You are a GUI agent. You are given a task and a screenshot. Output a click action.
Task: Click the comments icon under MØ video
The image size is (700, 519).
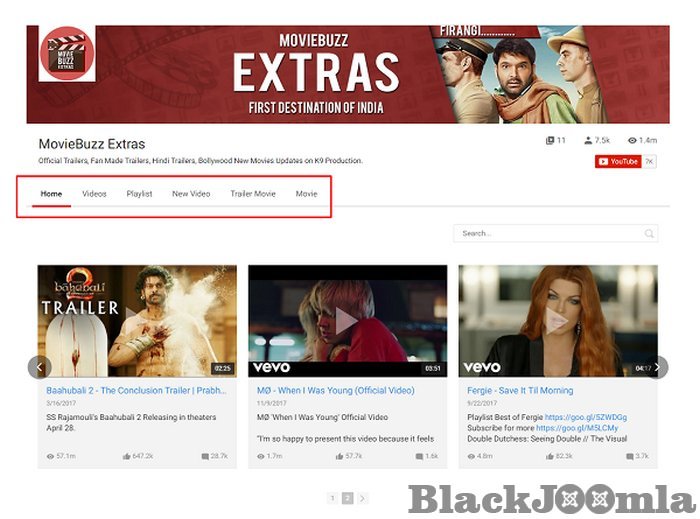[417, 456]
